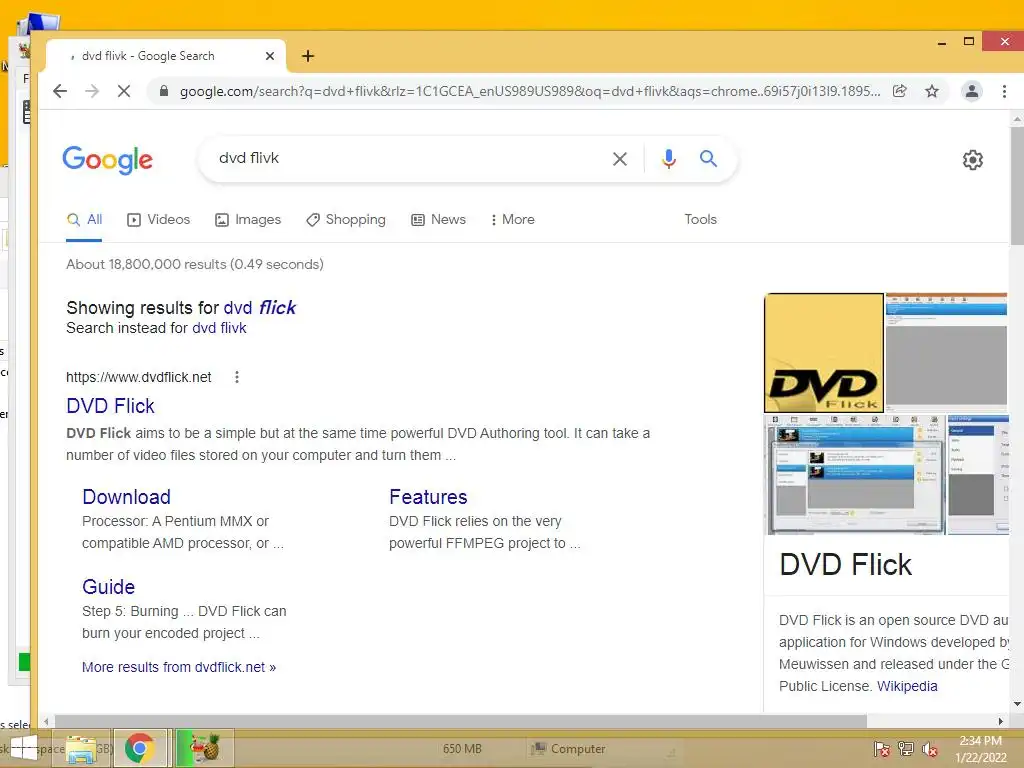
Task: Open the Action Center flag tray icon
Action: click(882, 749)
